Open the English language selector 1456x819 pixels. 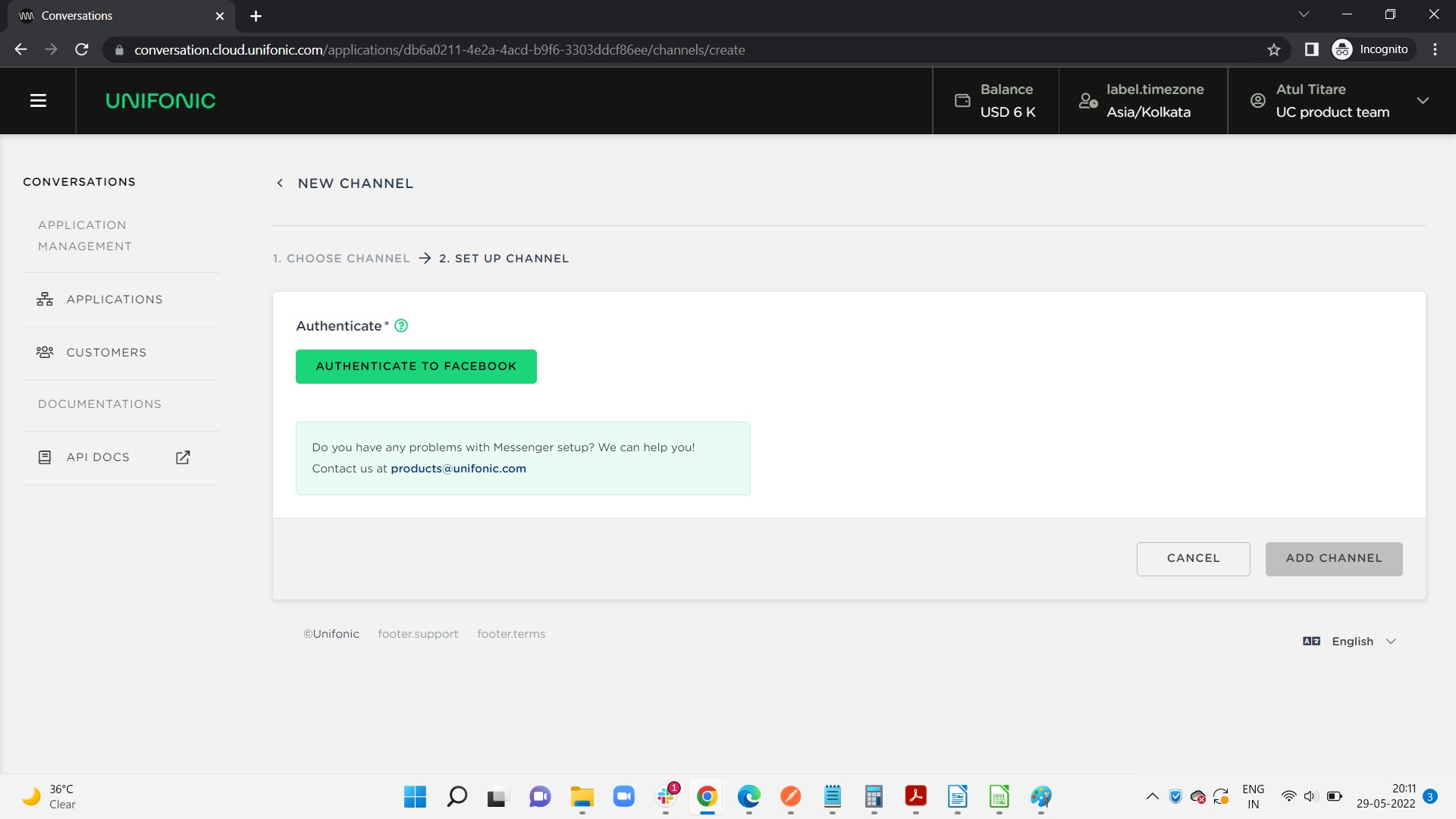click(x=1352, y=642)
